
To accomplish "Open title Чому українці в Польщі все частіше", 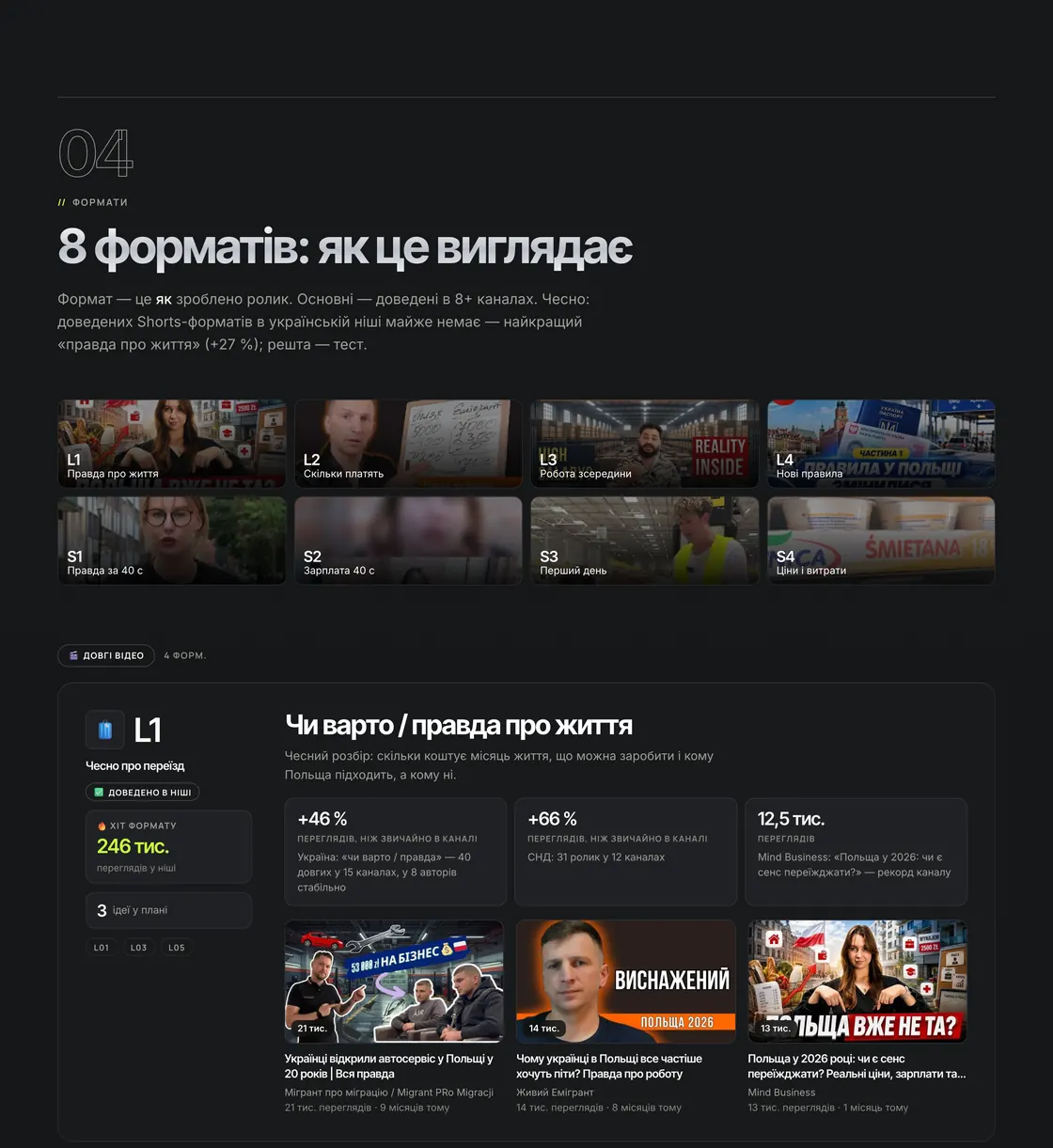I will tap(609, 1066).
